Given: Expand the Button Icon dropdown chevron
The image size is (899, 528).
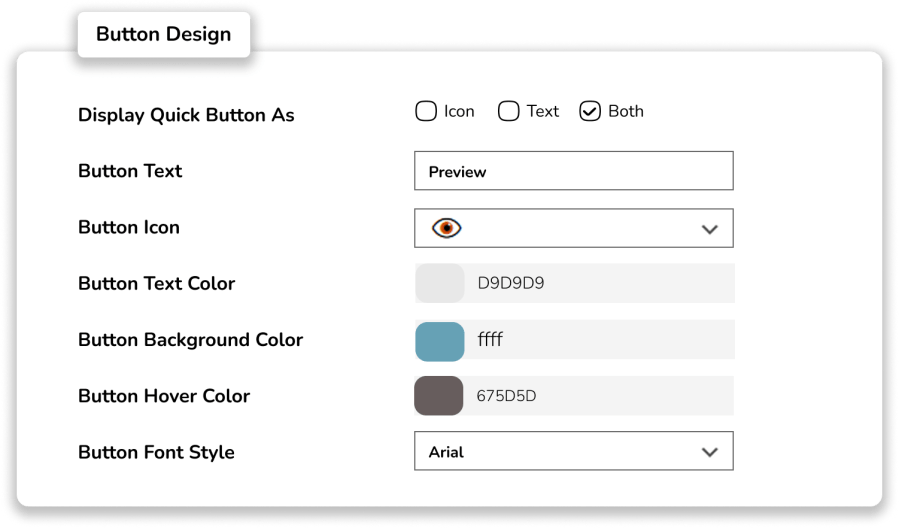Looking at the screenshot, I should [x=710, y=229].
